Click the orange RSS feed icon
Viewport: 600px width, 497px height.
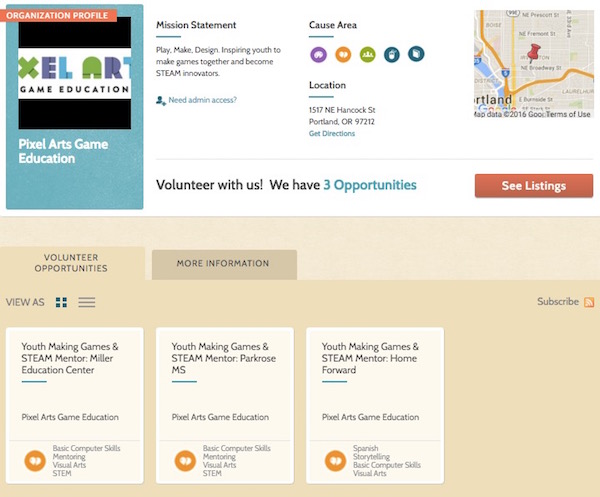tap(589, 302)
